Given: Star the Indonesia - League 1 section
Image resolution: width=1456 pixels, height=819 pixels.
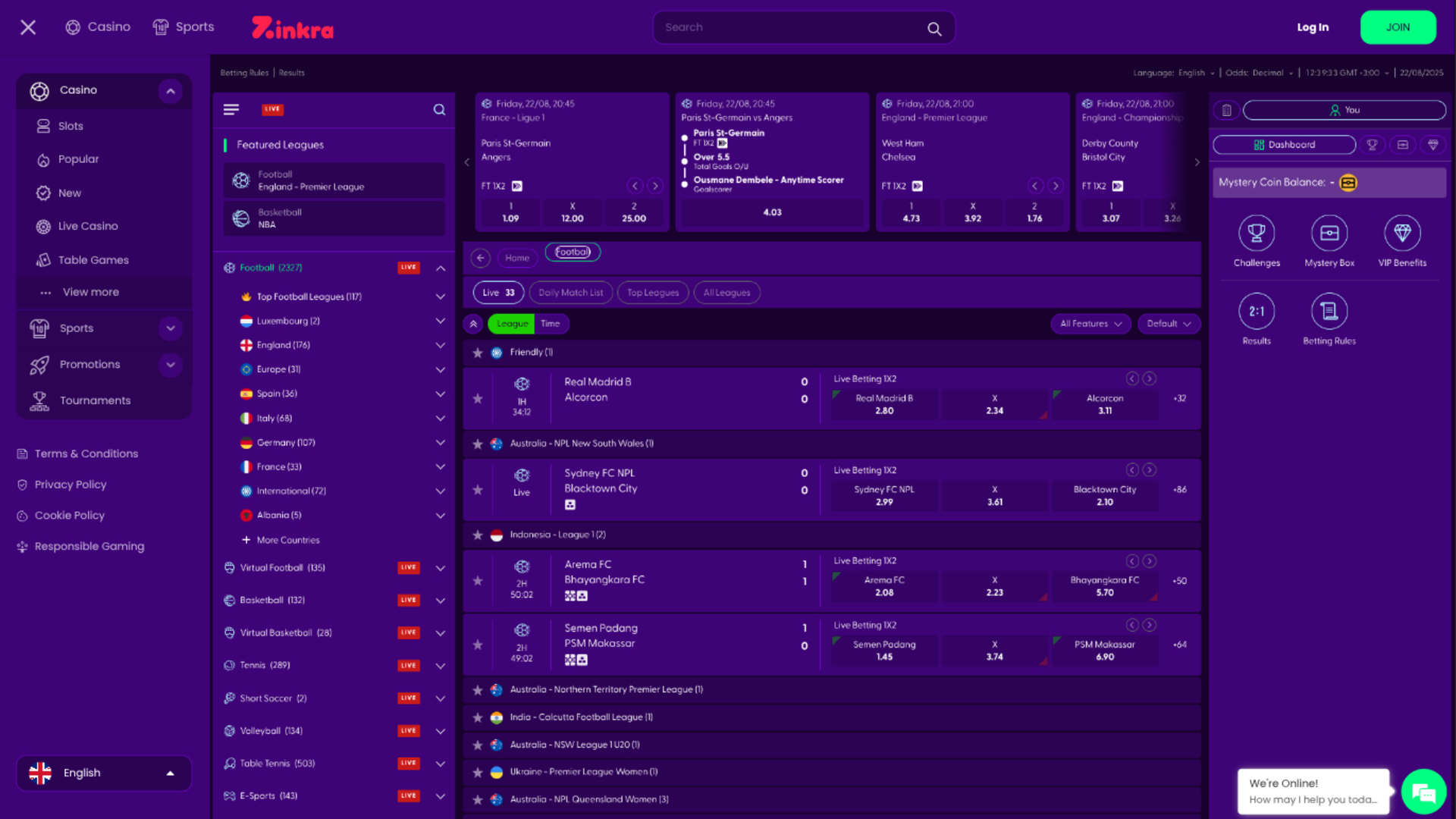Looking at the screenshot, I should 478,535.
